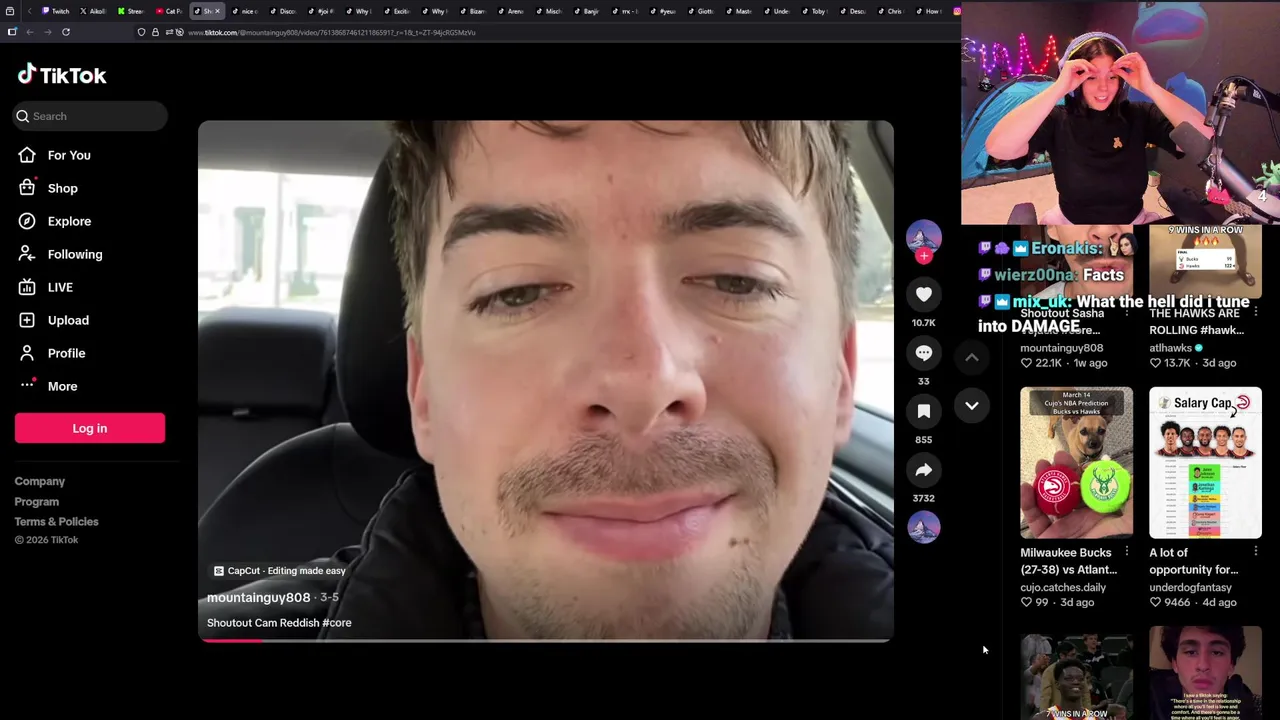Screen dimensions: 1280x720
Task: Open the three-dot menu on Milwaukee Bucks card
Action: tap(1126, 552)
